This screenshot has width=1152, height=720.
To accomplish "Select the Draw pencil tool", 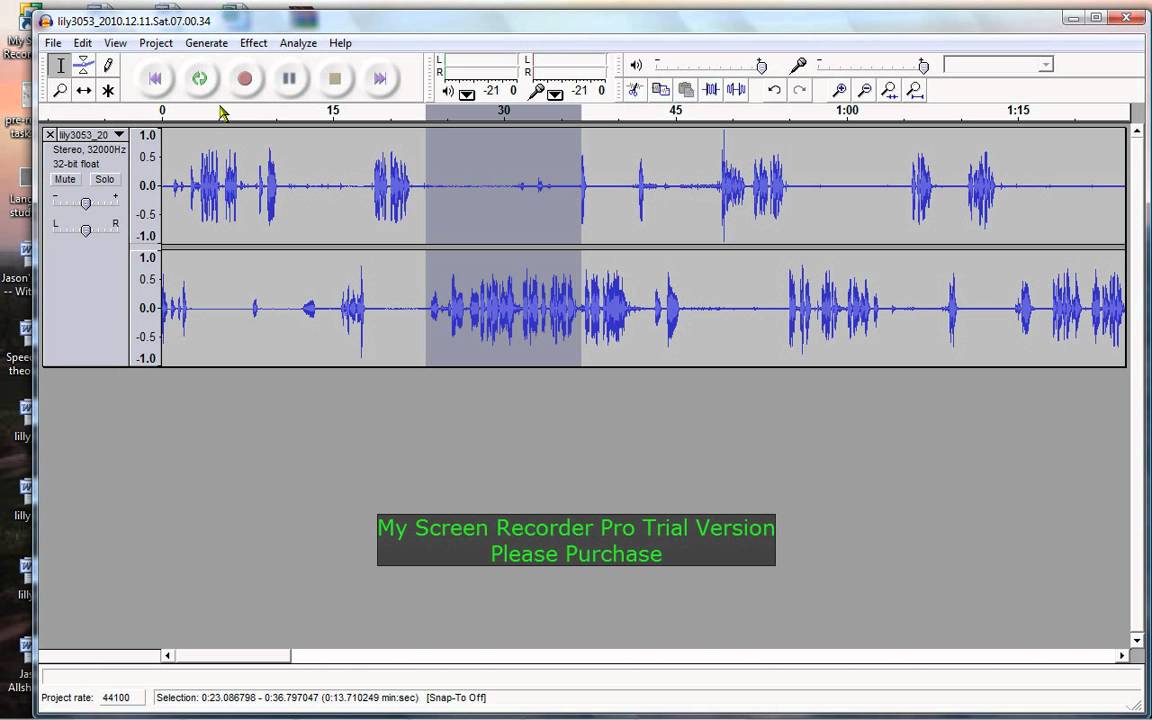I will (x=108, y=65).
